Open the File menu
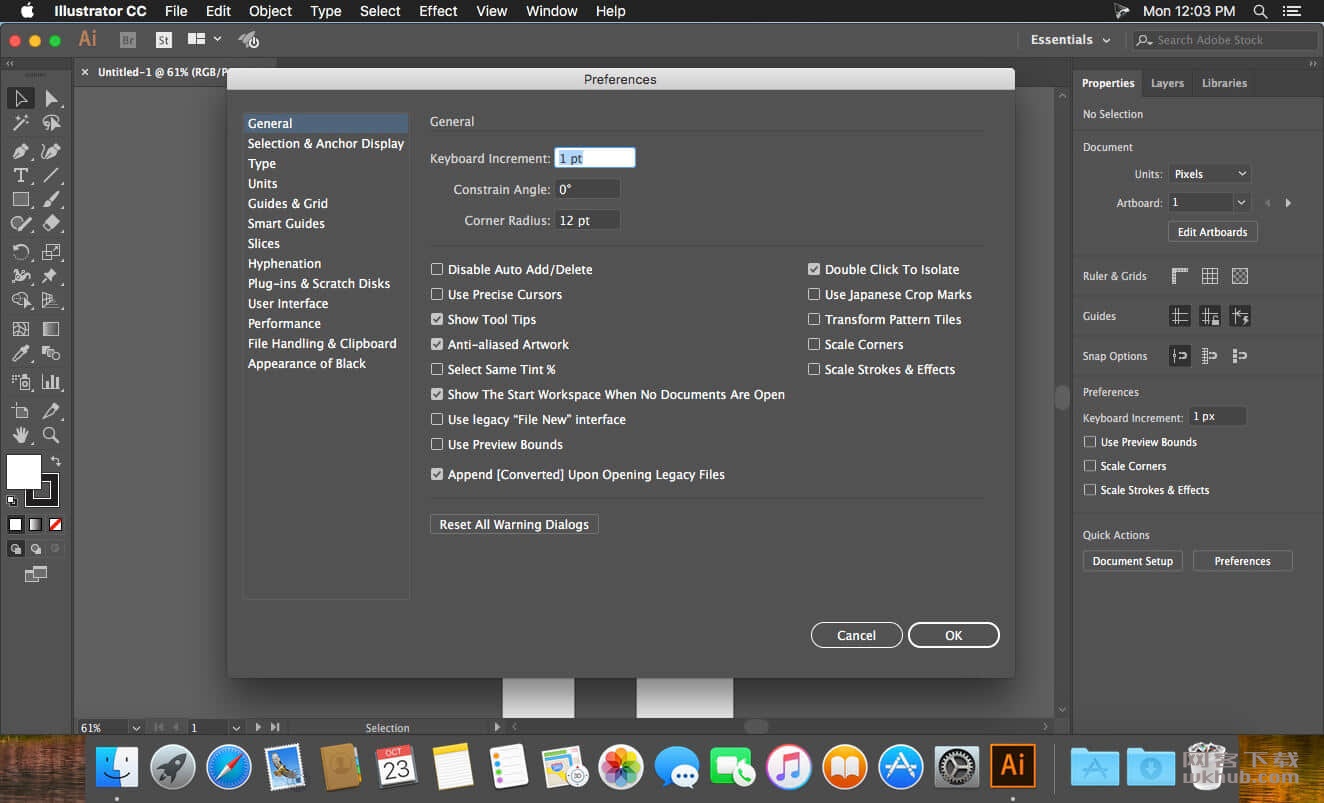 [176, 11]
